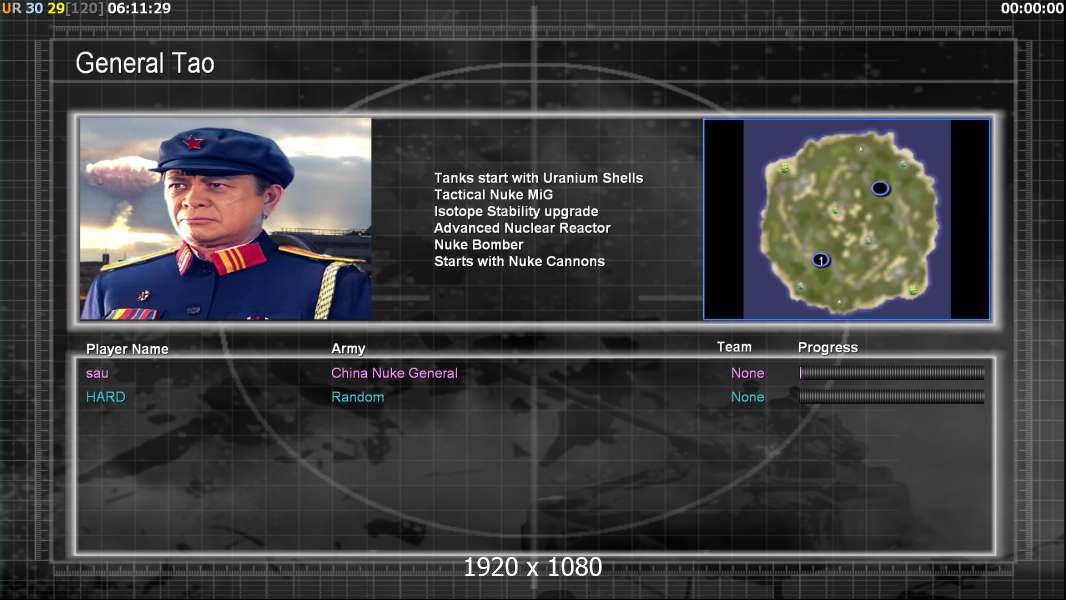Click the 00:00:00 timer at top right

pos(1032,8)
